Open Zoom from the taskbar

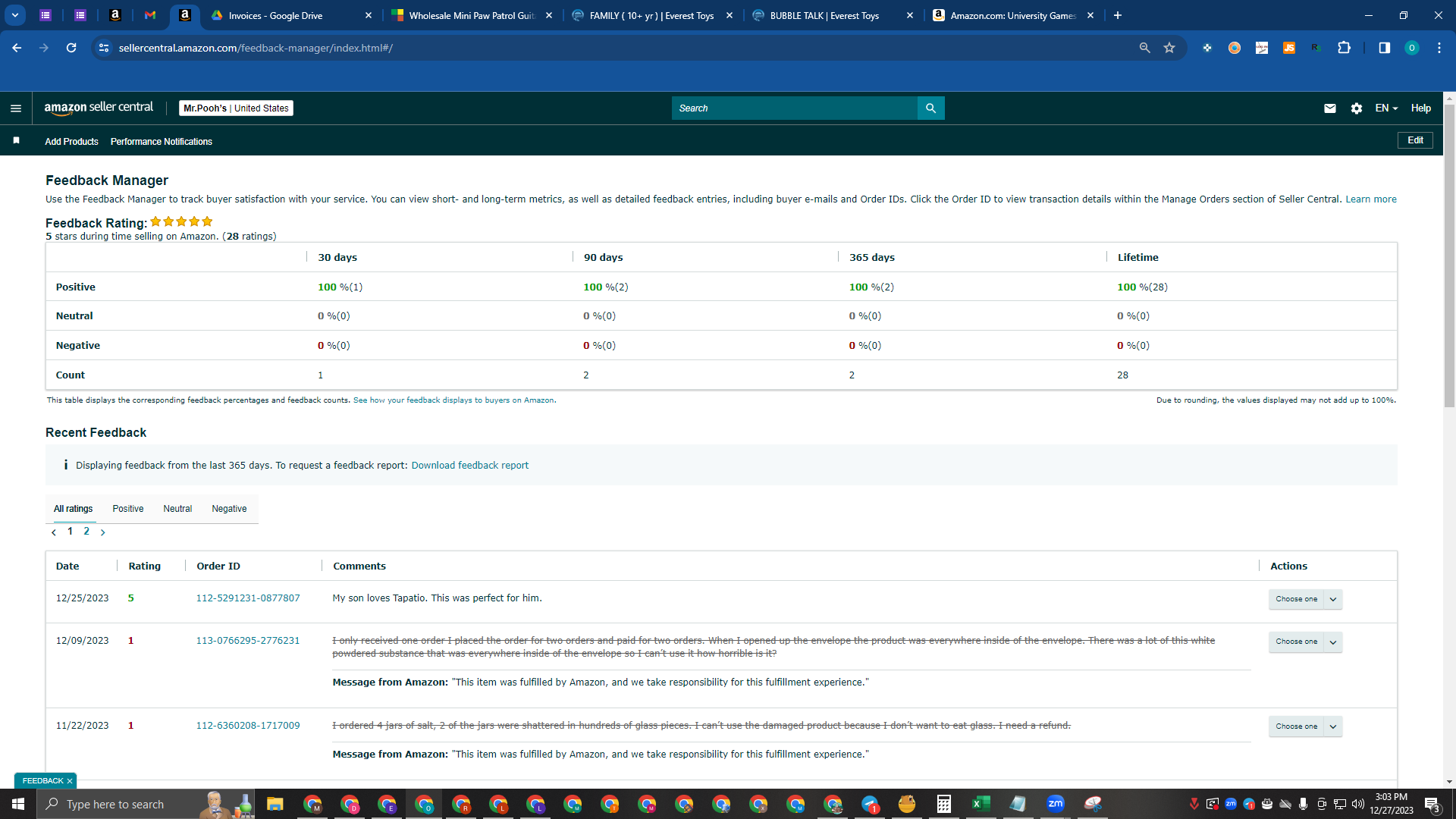[x=1056, y=804]
